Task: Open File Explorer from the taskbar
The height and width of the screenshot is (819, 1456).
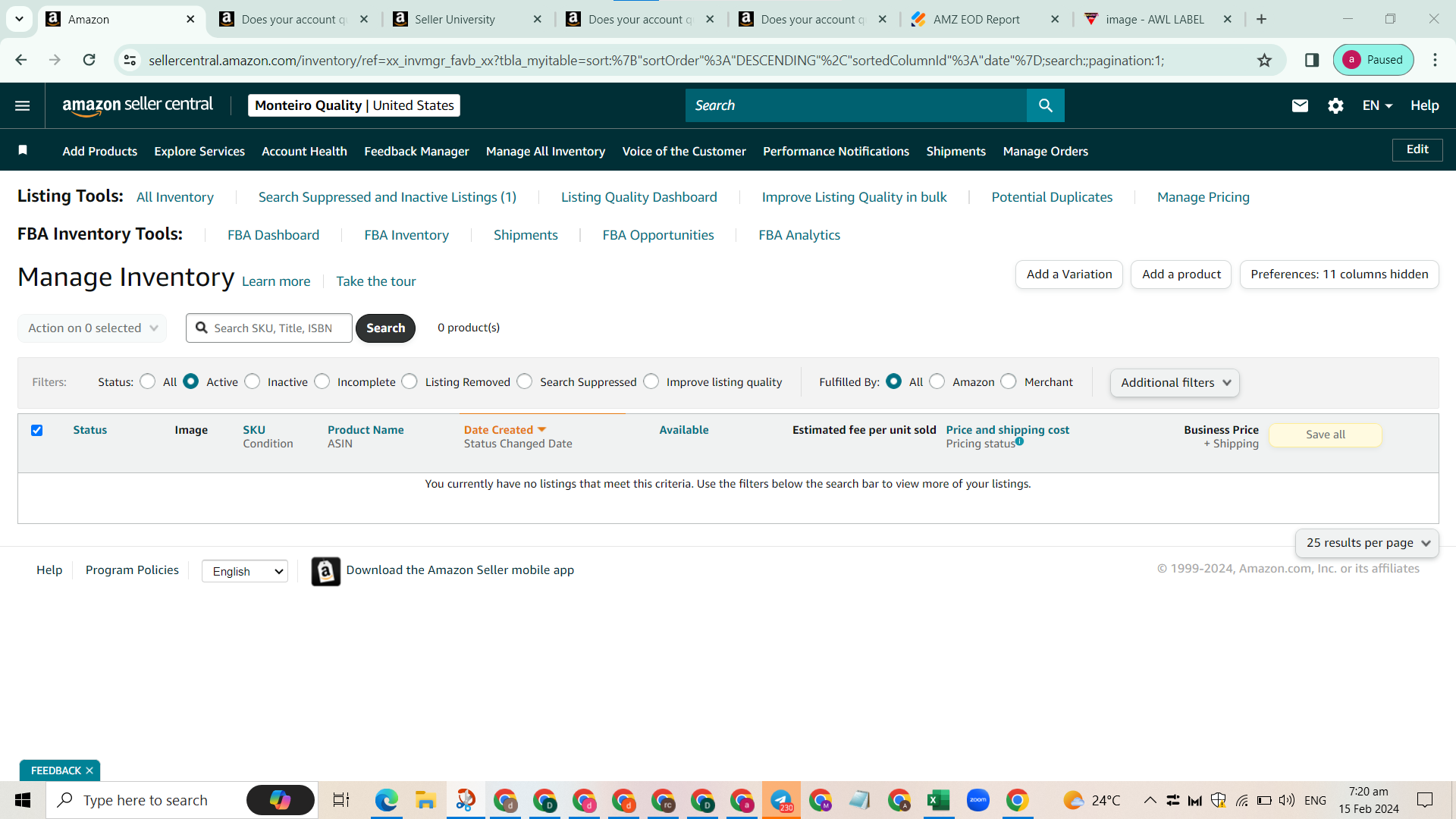Action: click(x=425, y=800)
